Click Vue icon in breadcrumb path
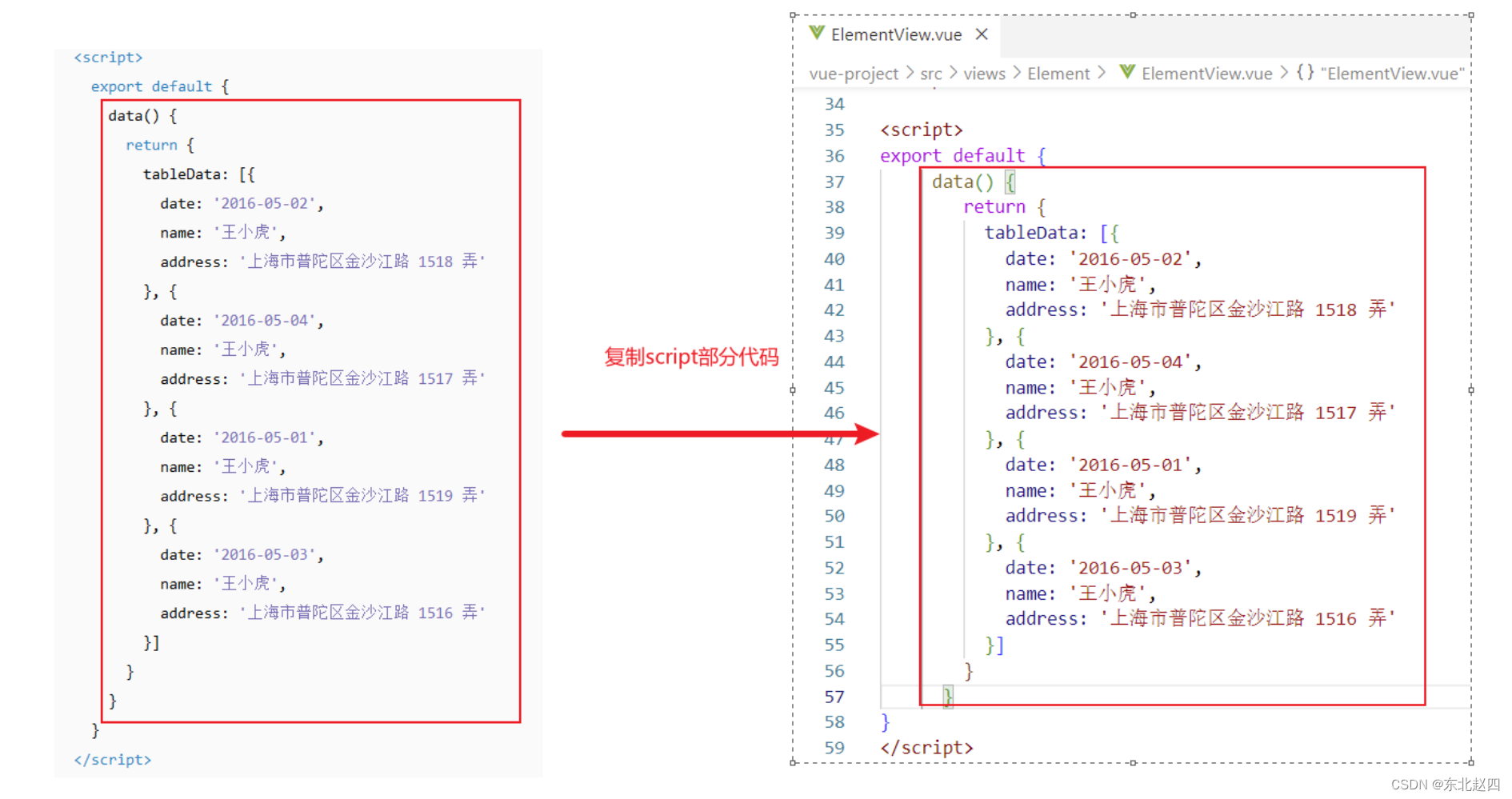This screenshot has height=799, width=1512. coord(1127,72)
